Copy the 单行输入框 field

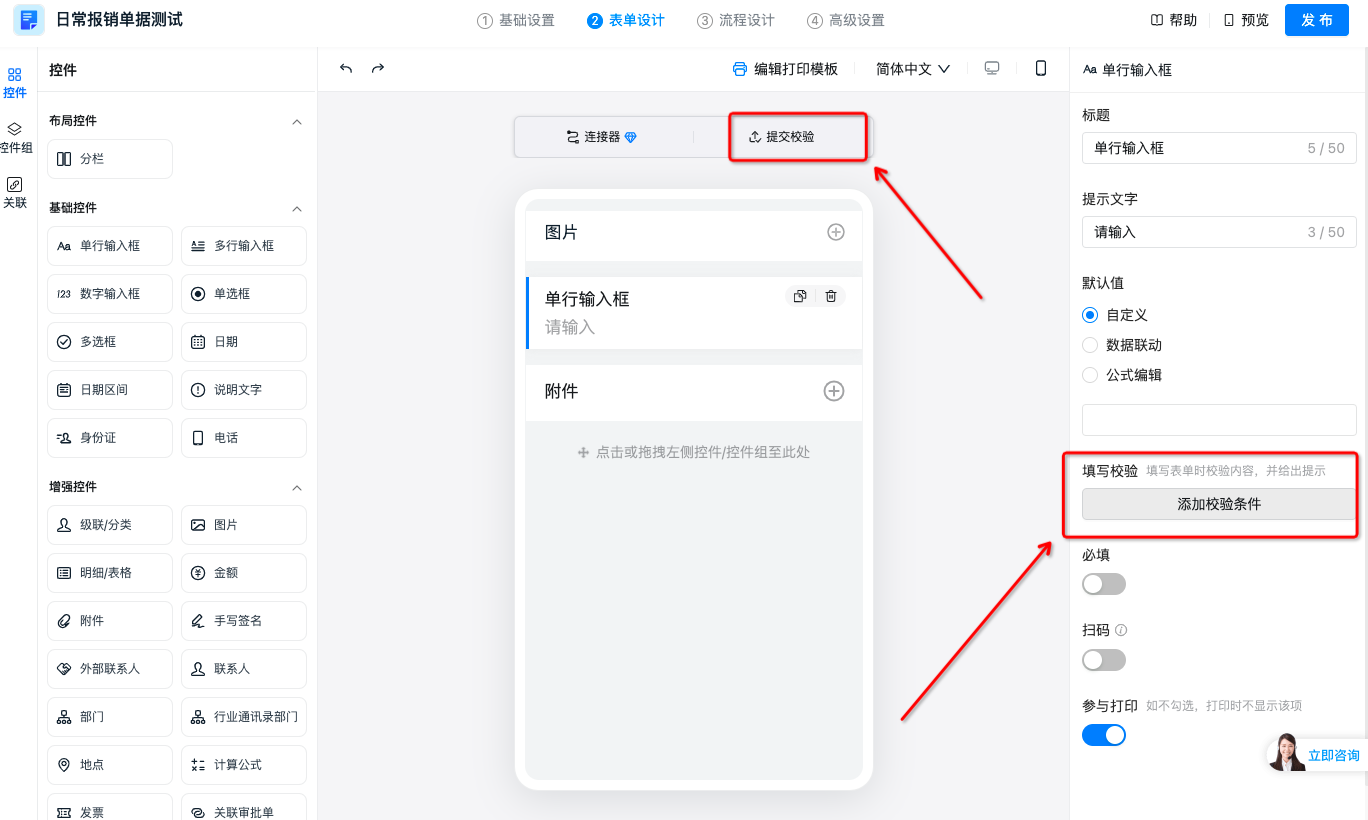tap(800, 296)
